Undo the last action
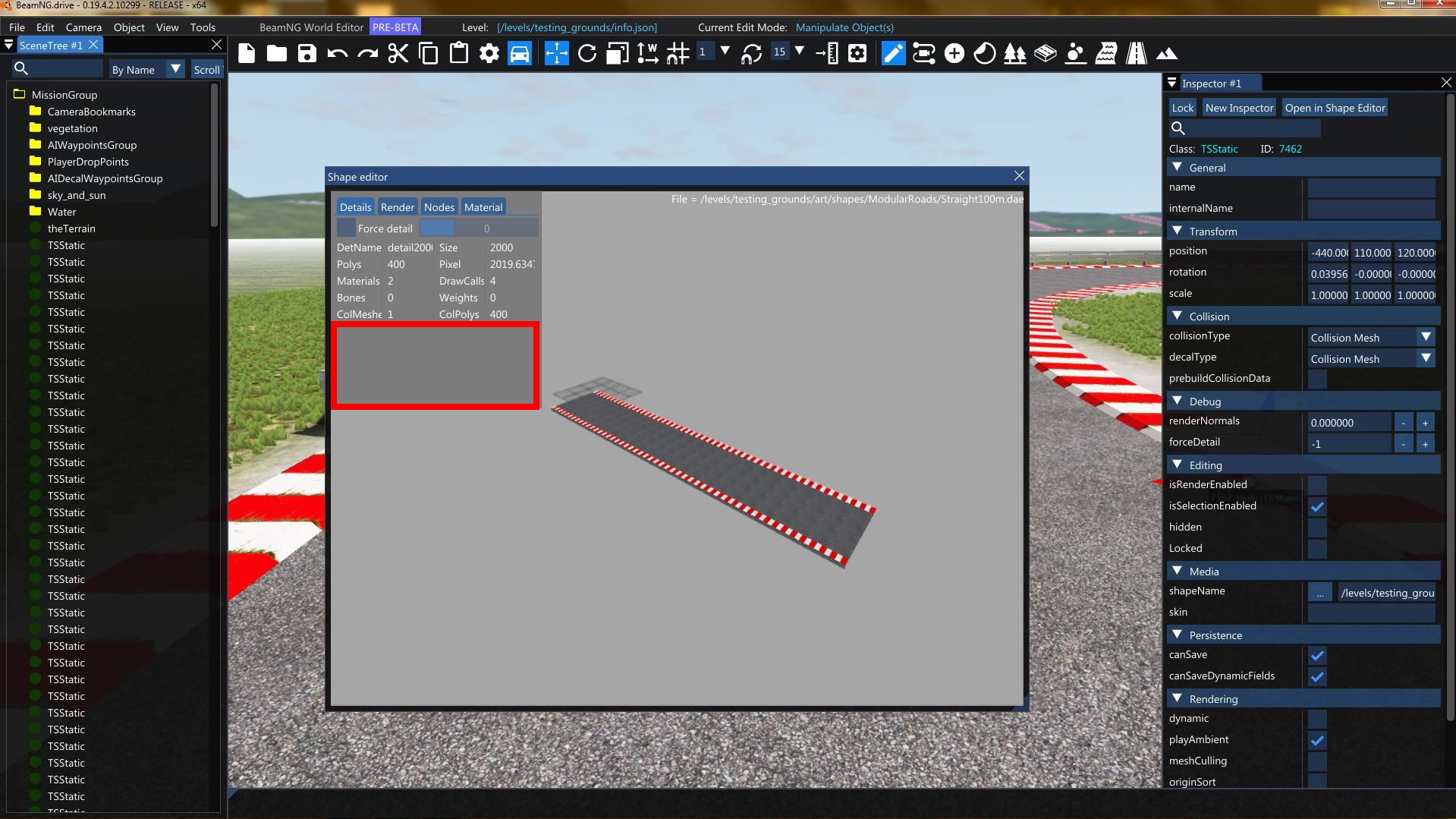The image size is (1456, 819). coord(338,53)
